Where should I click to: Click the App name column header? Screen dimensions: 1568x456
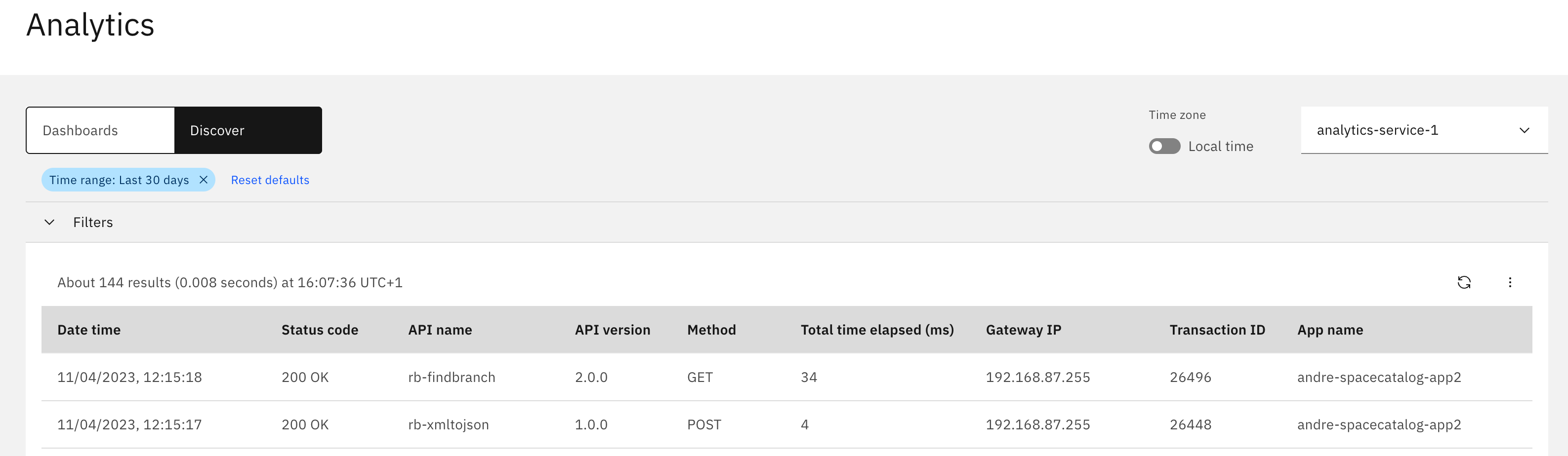pos(1330,330)
